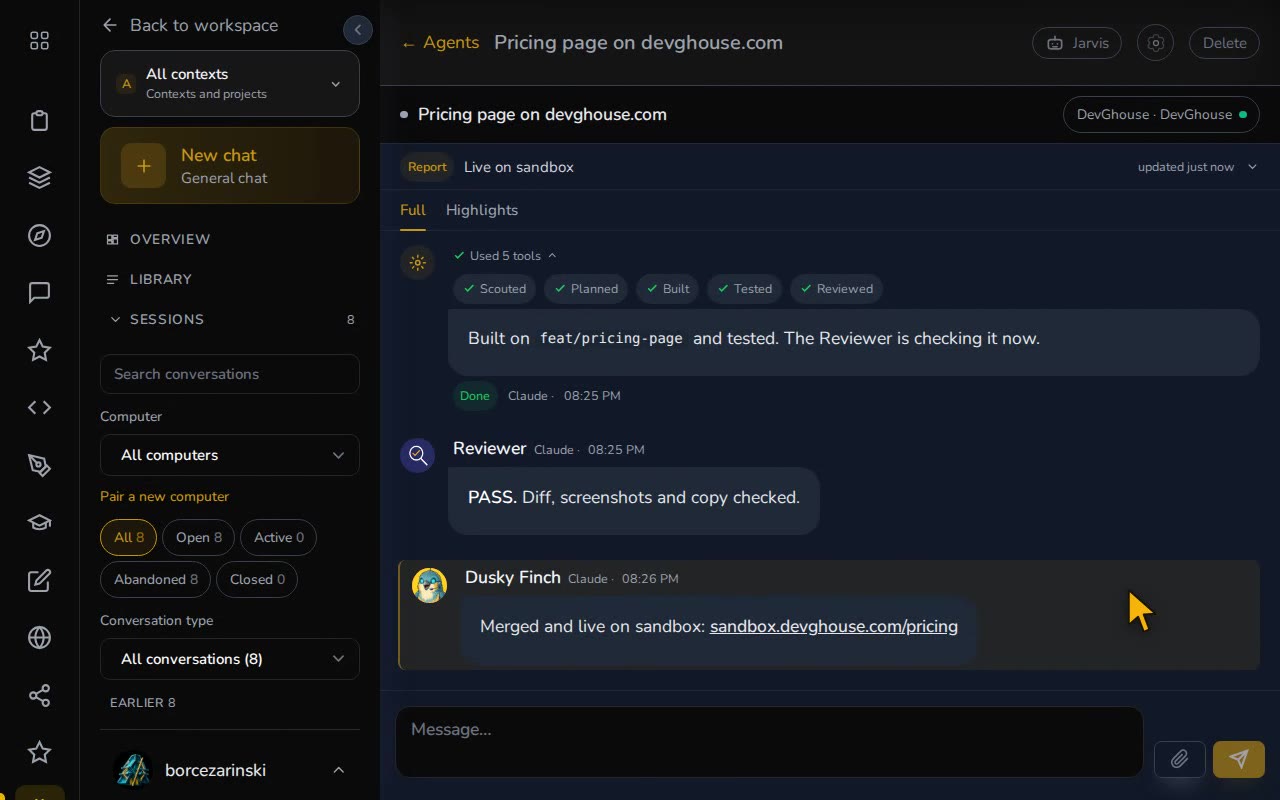Open the chat bubble icon in left rail

(39, 293)
